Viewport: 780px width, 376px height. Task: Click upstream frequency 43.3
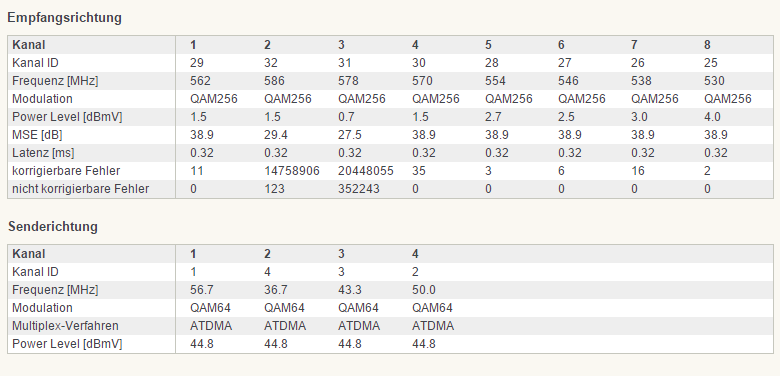pos(349,290)
